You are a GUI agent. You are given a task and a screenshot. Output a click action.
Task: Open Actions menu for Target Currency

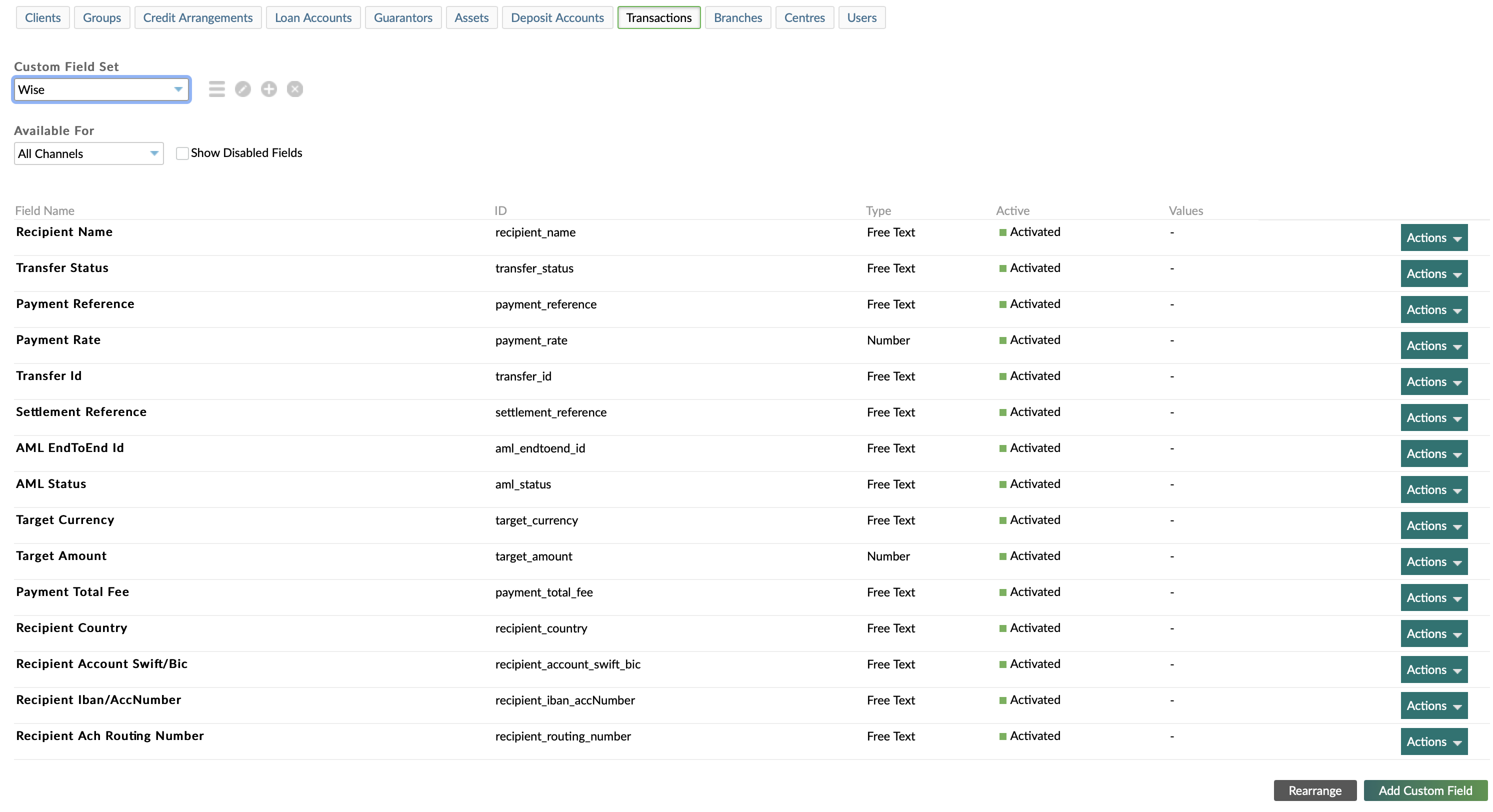click(x=1434, y=525)
